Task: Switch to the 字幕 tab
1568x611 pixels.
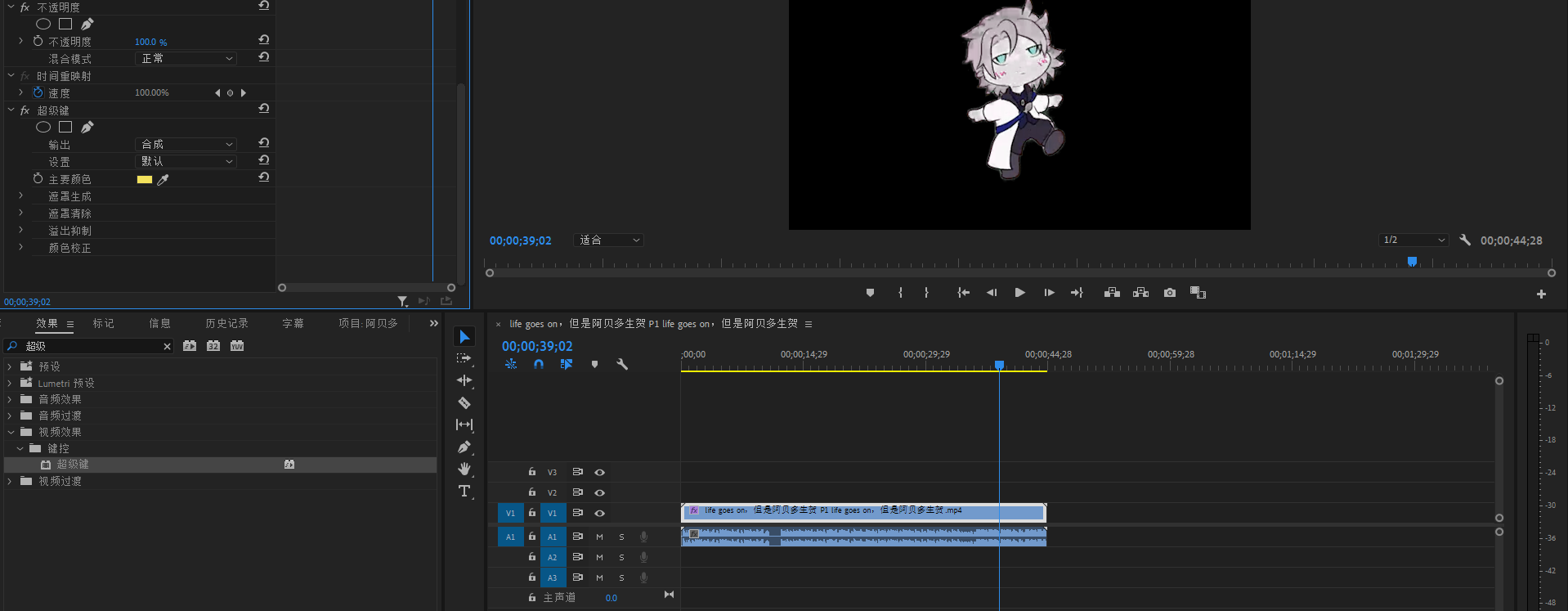Action: pyautogui.click(x=293, y=323)
